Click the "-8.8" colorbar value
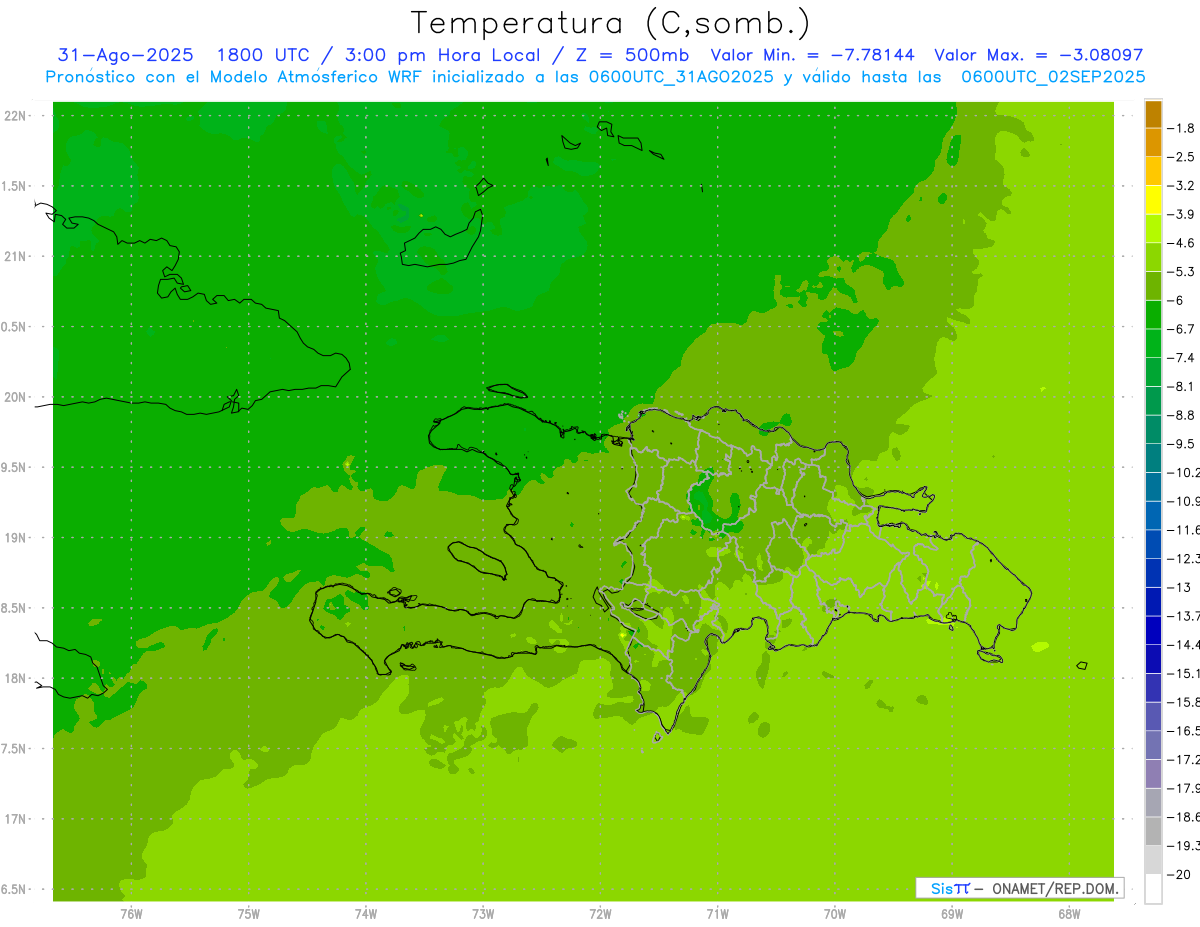Image resolution: width=1200 pixels, height=927 pixels. click(x=1182, y=415)
